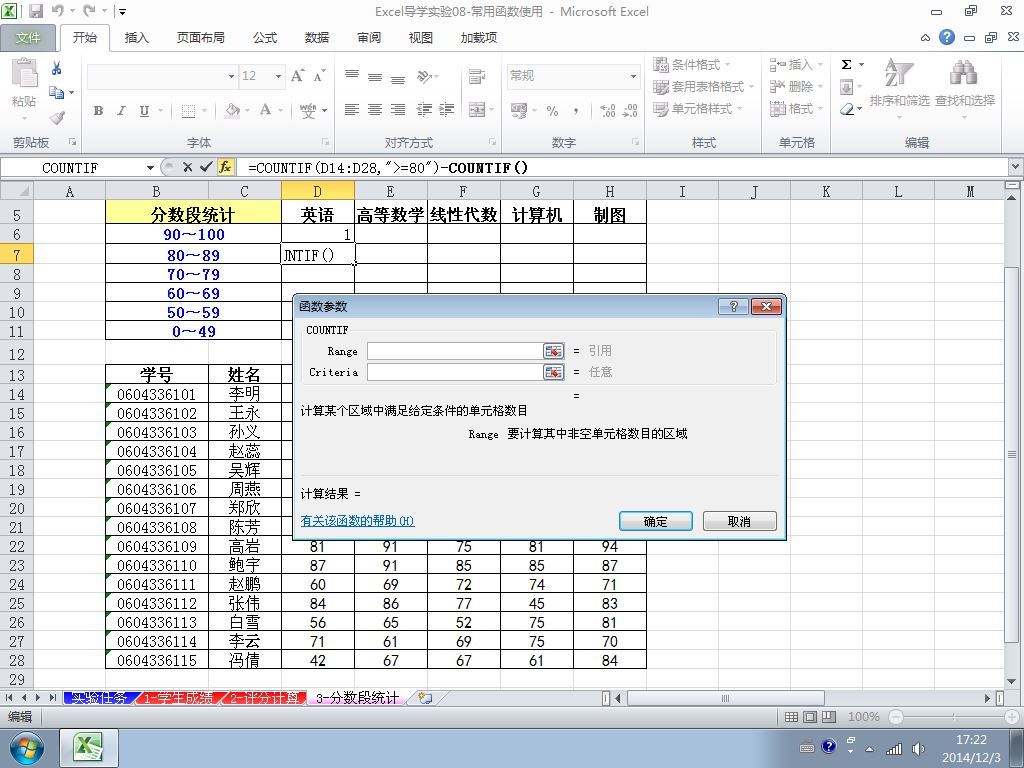
Task: Click the comma style icon
Action: pyautogui.click(x=575, y=111)
